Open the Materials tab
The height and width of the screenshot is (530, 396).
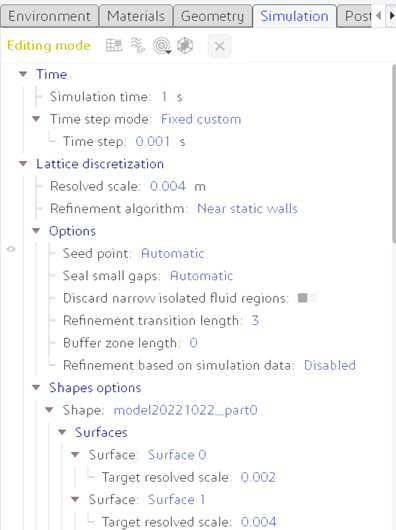(136, 16)
